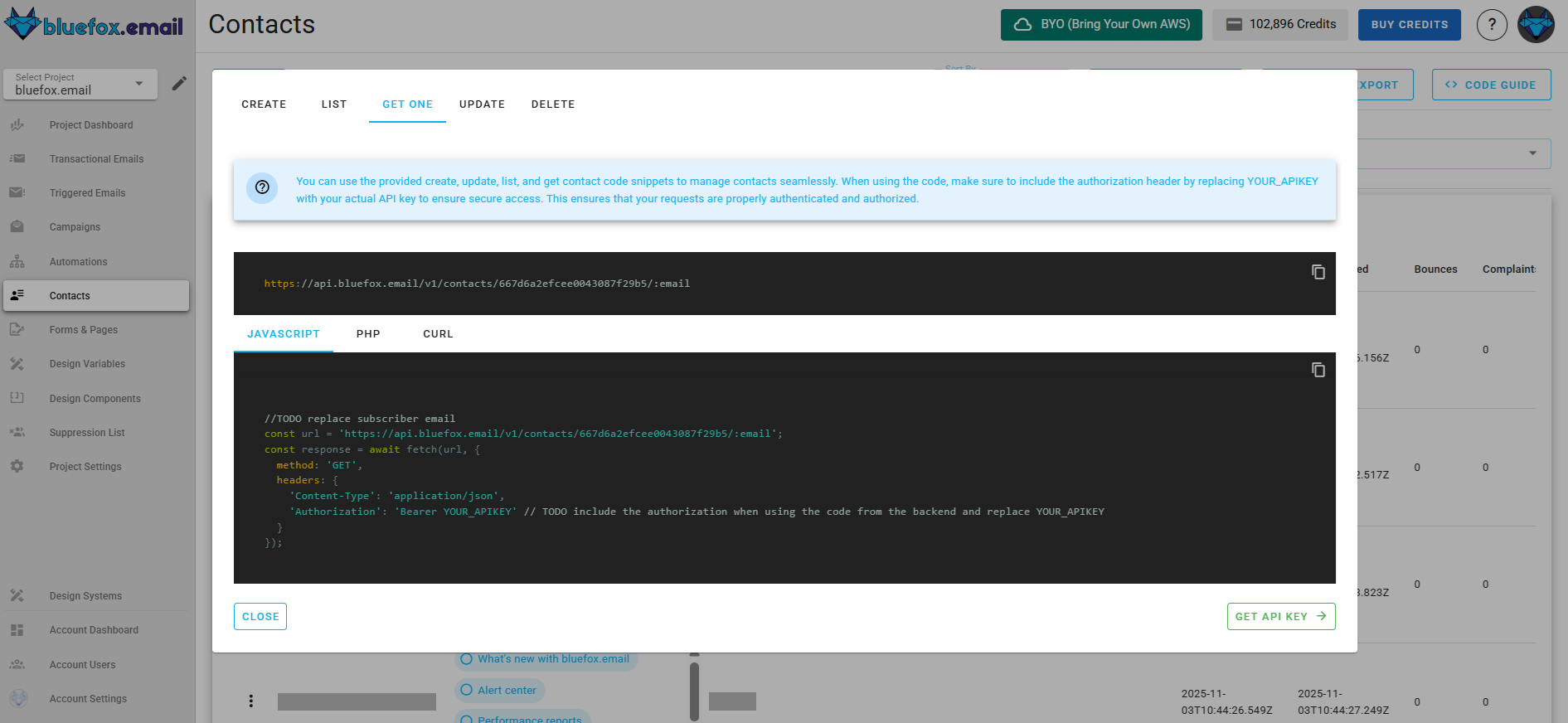Viewport: 1568px width, 723px height.
Task: Select the PHP code tab
Action: (368, 334)
